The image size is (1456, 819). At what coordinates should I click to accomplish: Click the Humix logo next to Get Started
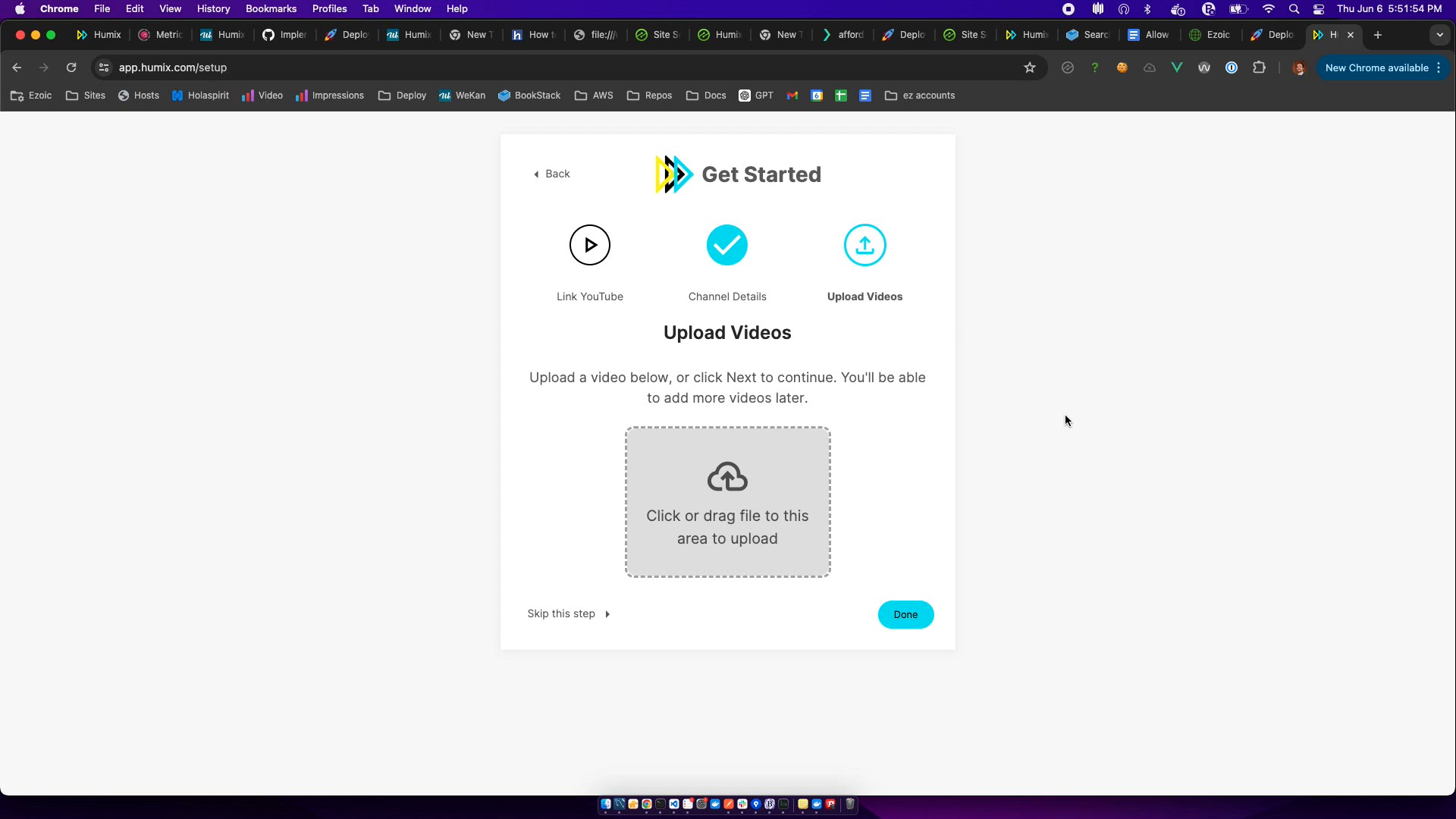point(673,174)
